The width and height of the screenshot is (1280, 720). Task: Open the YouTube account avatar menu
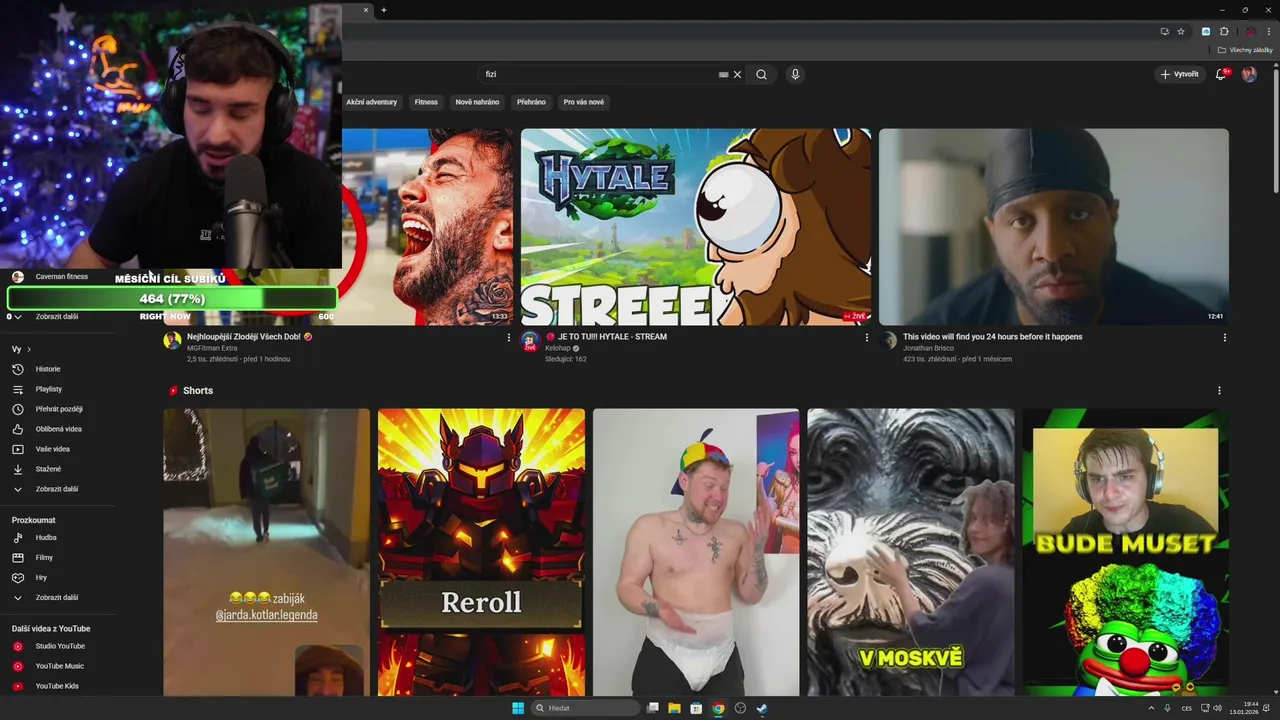(1249, 74)
